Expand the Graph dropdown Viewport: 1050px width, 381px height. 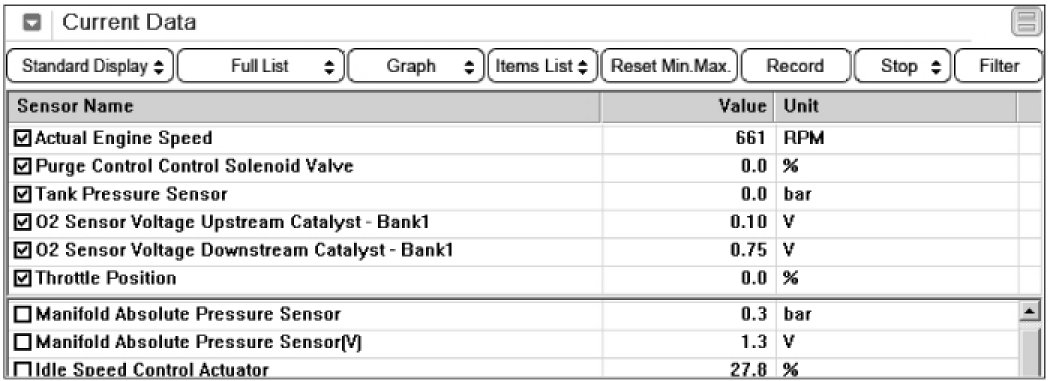coord(415,66)
